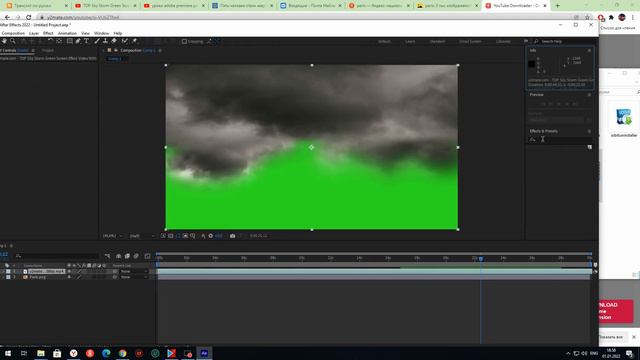640x360 pixels.
Task: Enable the Snapping checkbox
Action: (x=184, y=41)
